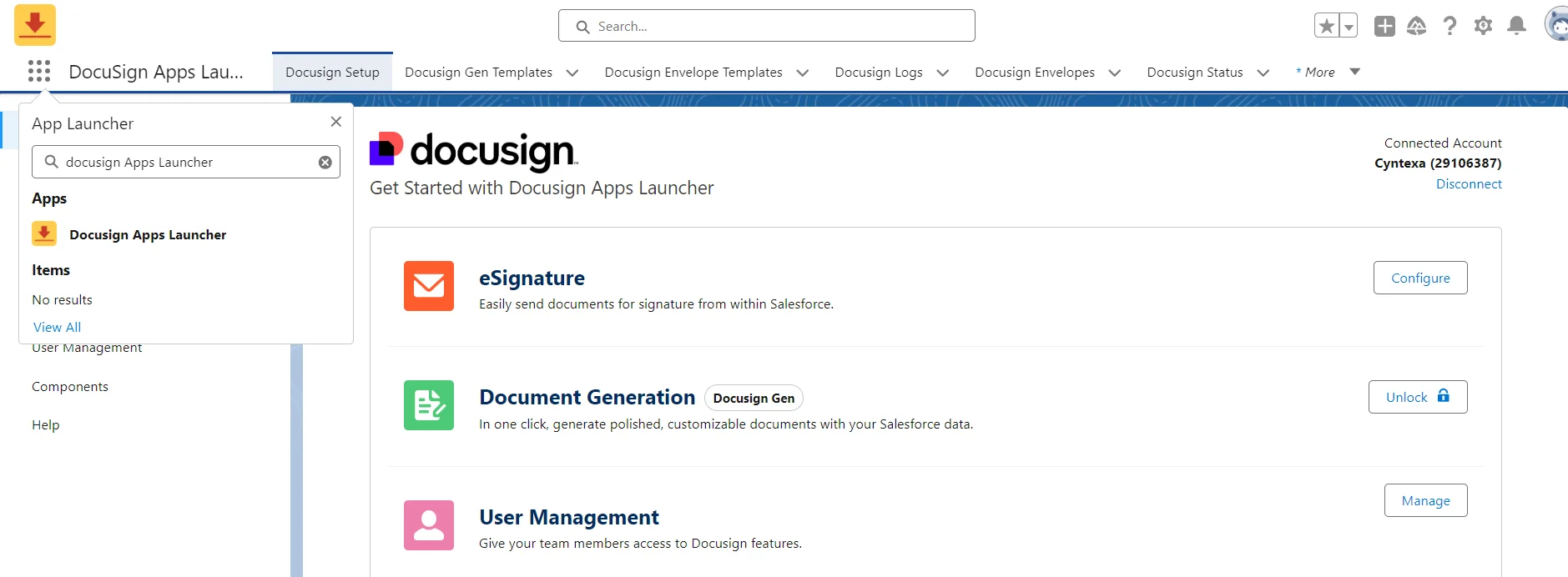1568x577 pixels.
Task: Click the eSignature heading
Action: 532,278
